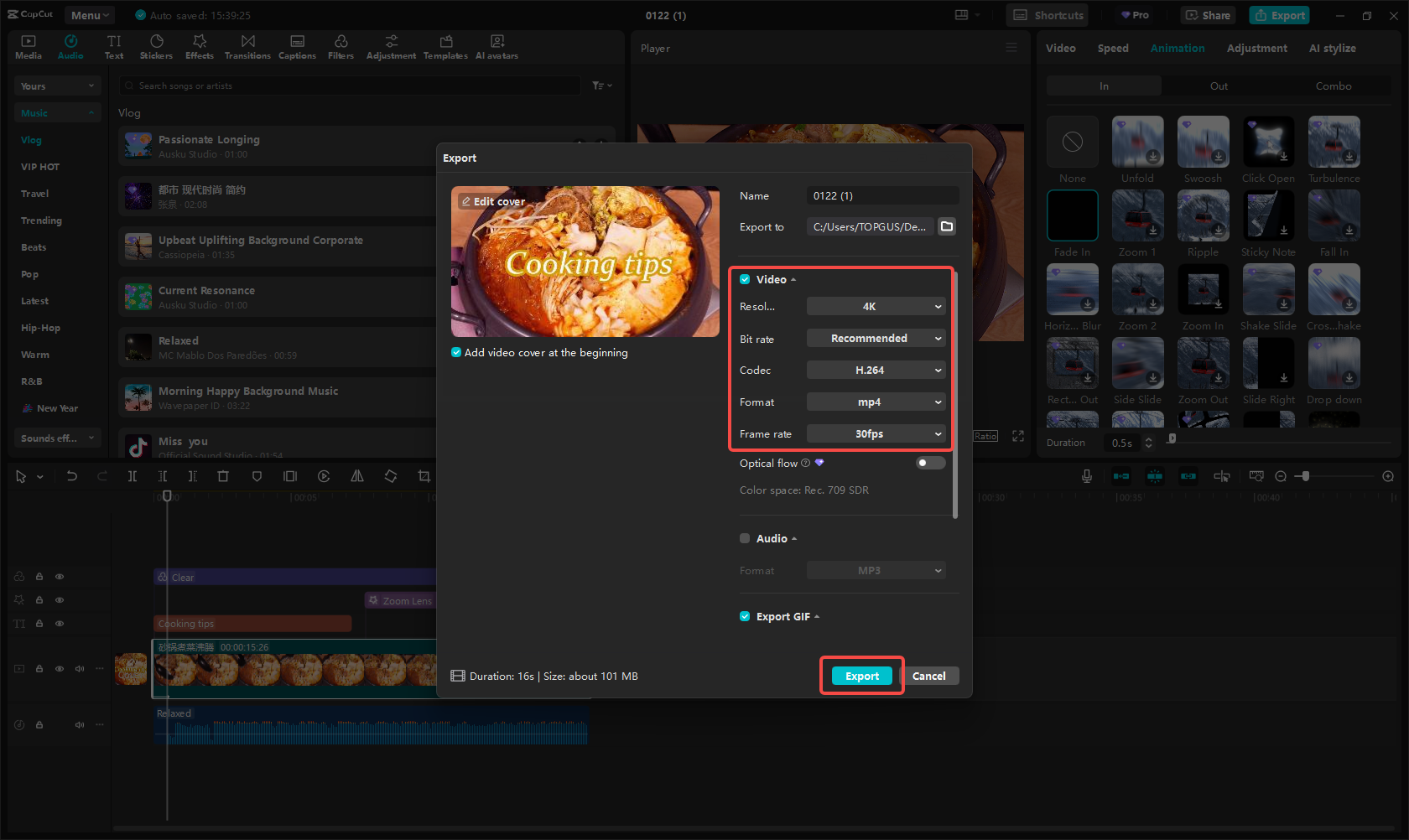Image resolution: width=1409 pixels, height=840 pixels.
Task: Switch to the Animation tab
Action: click(x=1177, y=48)
